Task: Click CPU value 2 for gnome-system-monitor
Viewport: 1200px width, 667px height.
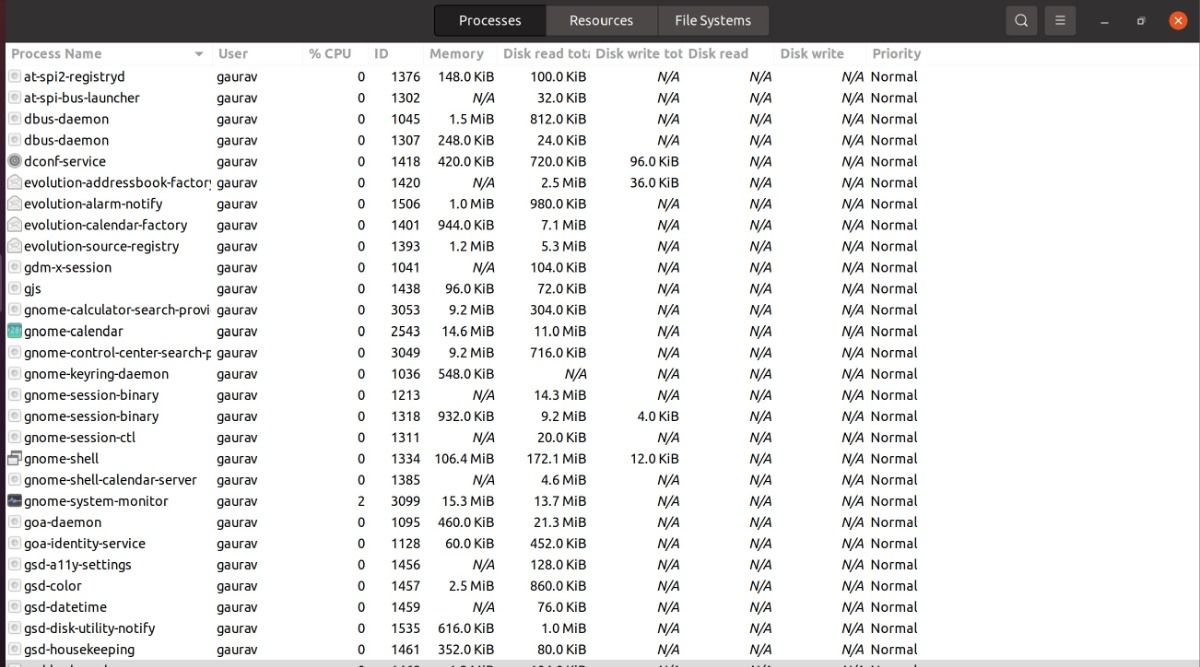Action: pos(361,501)
